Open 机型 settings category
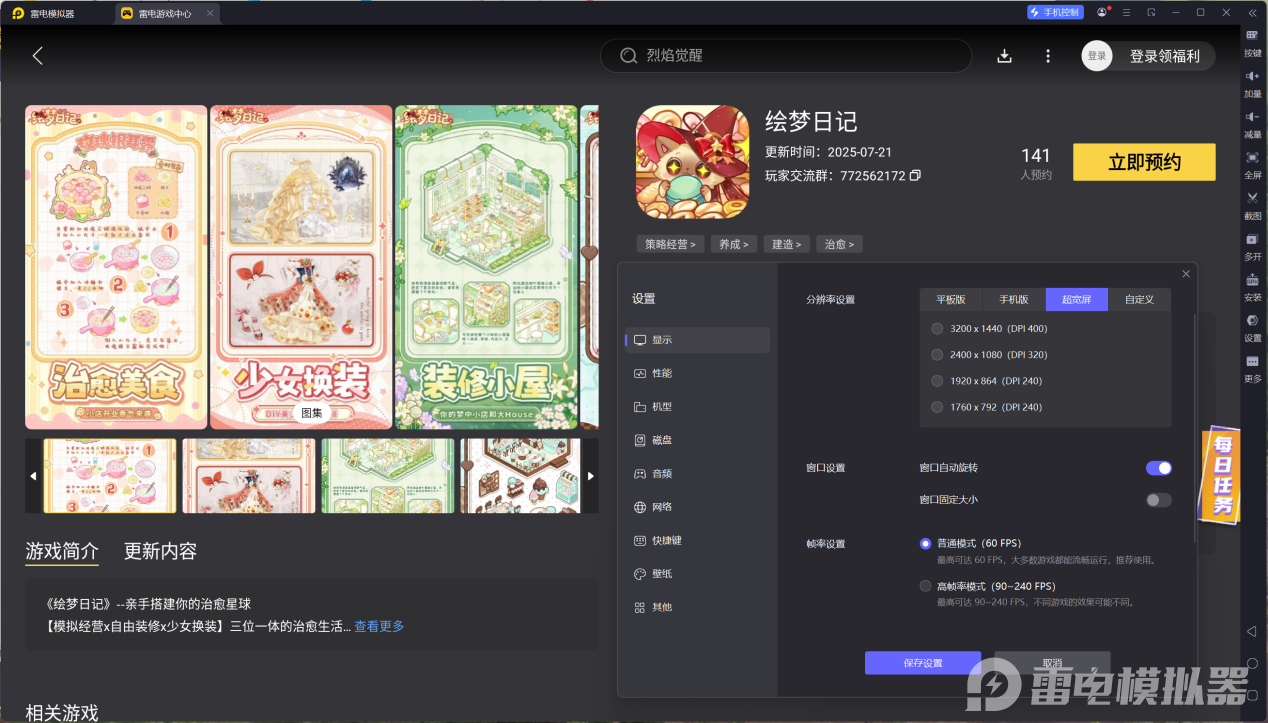 [x=698, y=407]
